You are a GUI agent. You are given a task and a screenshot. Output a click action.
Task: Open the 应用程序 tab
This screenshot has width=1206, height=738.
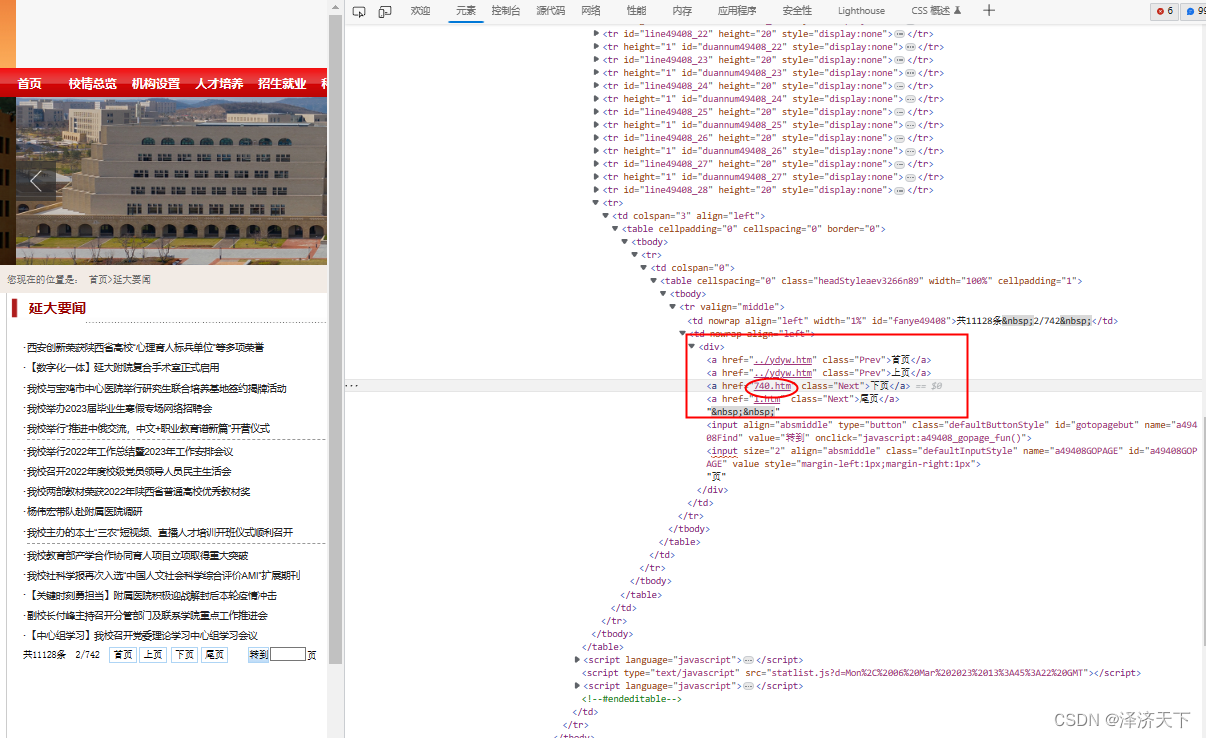pyautogui.click(x=737, y=11)
